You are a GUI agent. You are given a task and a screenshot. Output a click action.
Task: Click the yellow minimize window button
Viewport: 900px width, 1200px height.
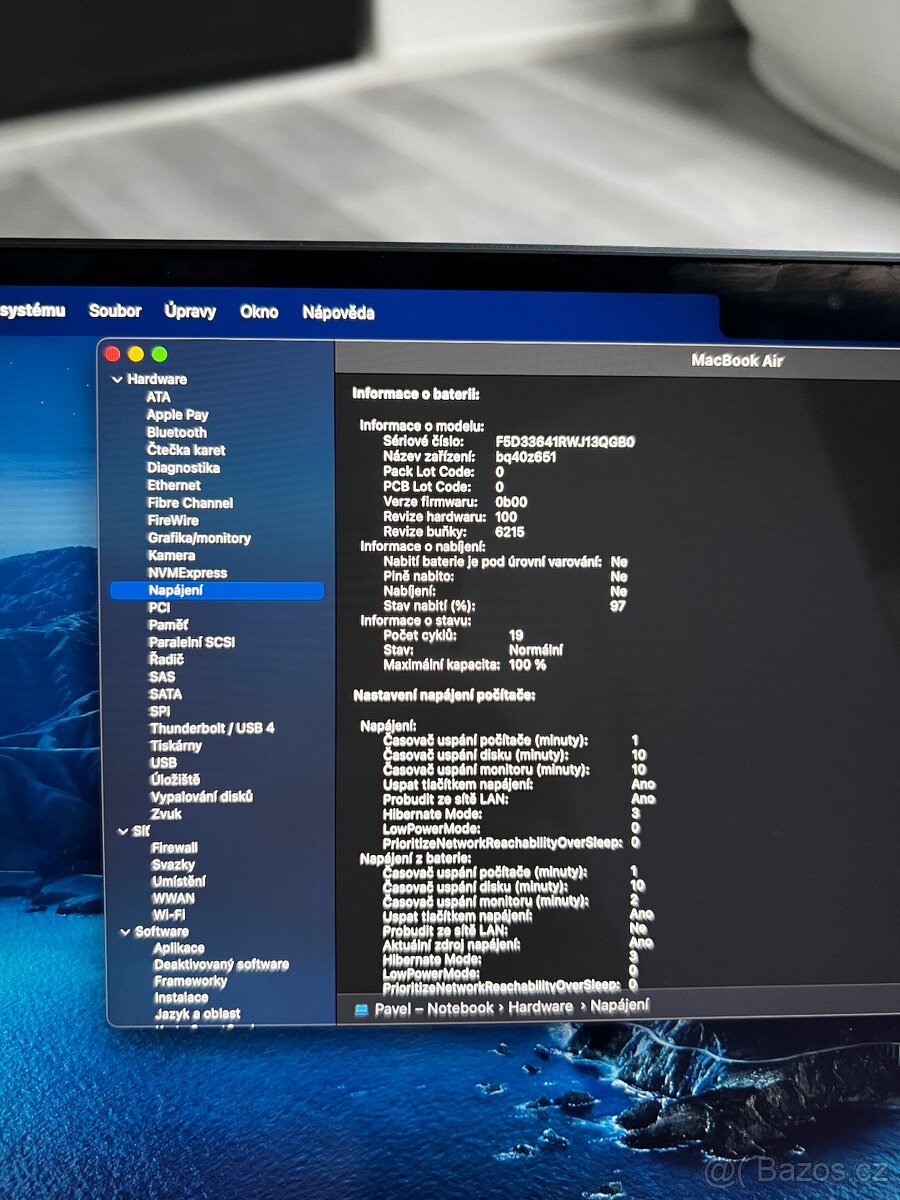pyautogui.click(x=135, y=354)
